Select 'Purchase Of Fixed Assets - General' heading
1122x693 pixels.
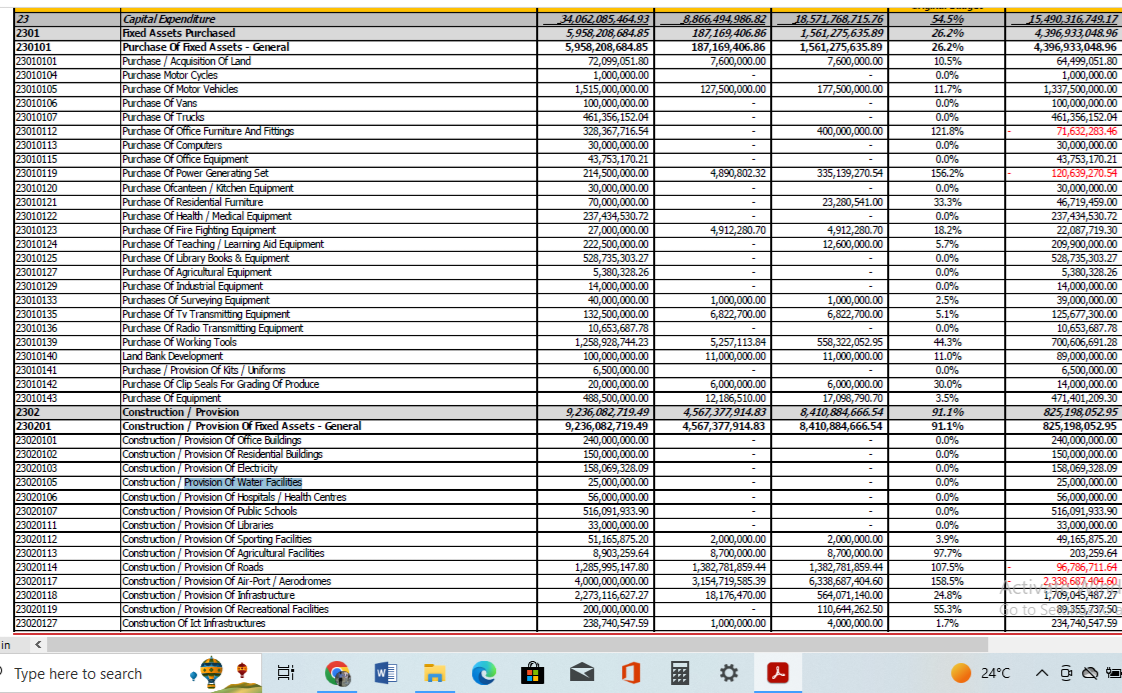click(x=206, y=47)
